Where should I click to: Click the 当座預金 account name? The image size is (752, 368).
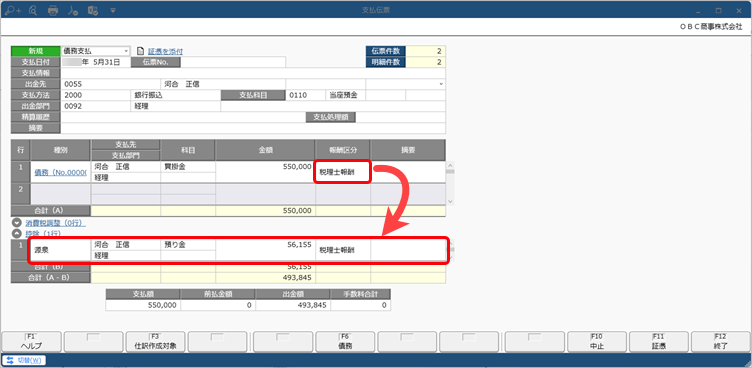pos(345,95)
